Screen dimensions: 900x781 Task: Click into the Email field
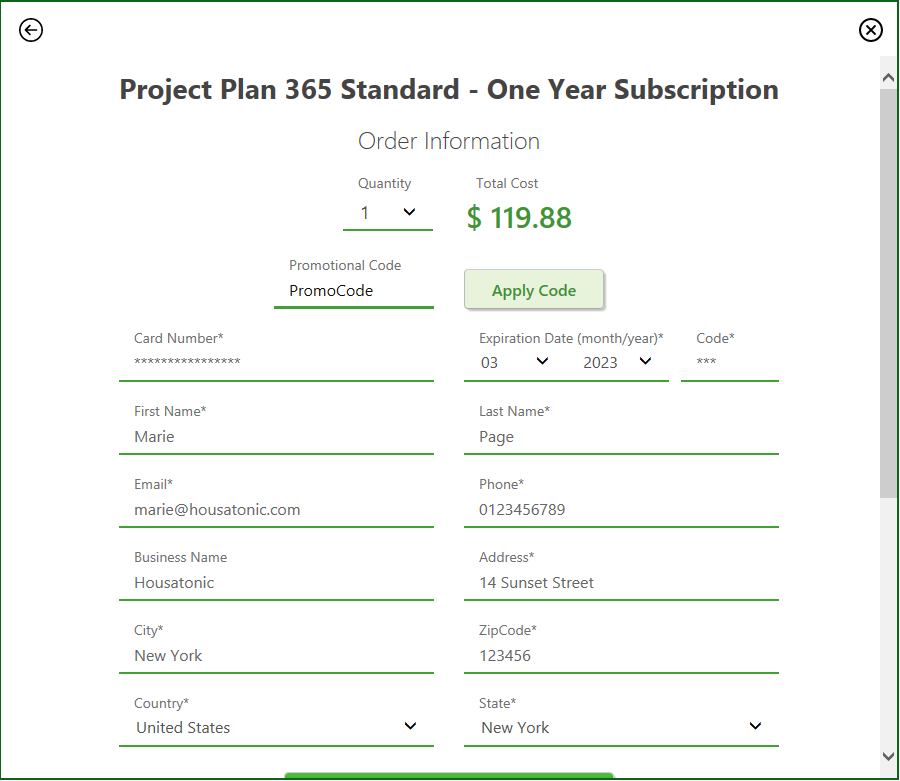click(276, 510)
